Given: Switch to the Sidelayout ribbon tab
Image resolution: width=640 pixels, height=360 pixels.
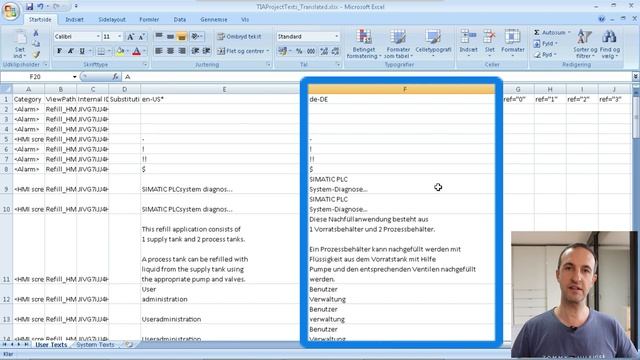Looking at the screenshot, I should (x=112, y=19).
